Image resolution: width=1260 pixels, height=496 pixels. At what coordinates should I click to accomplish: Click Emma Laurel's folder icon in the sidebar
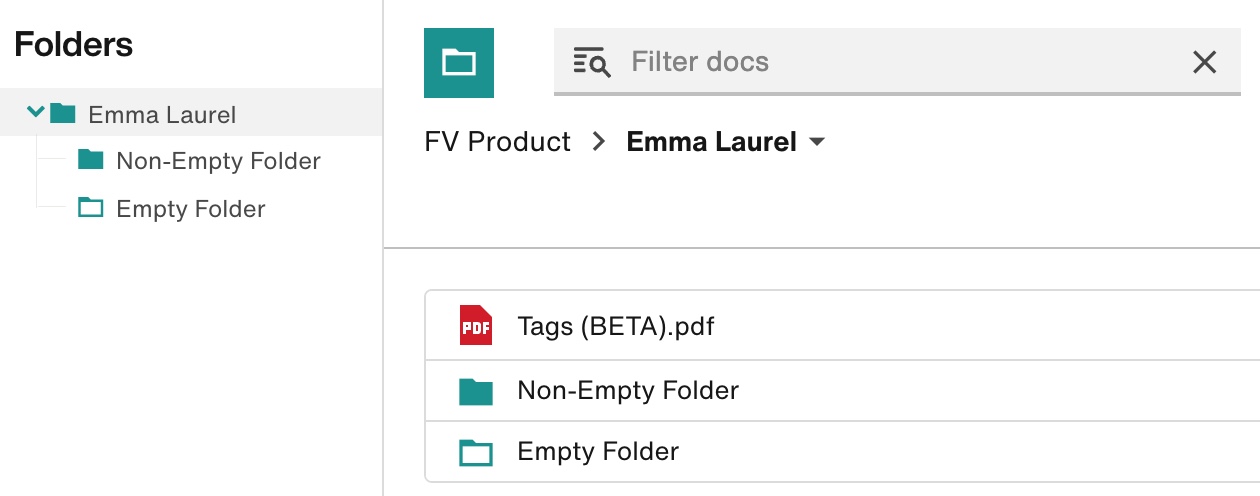63,113
